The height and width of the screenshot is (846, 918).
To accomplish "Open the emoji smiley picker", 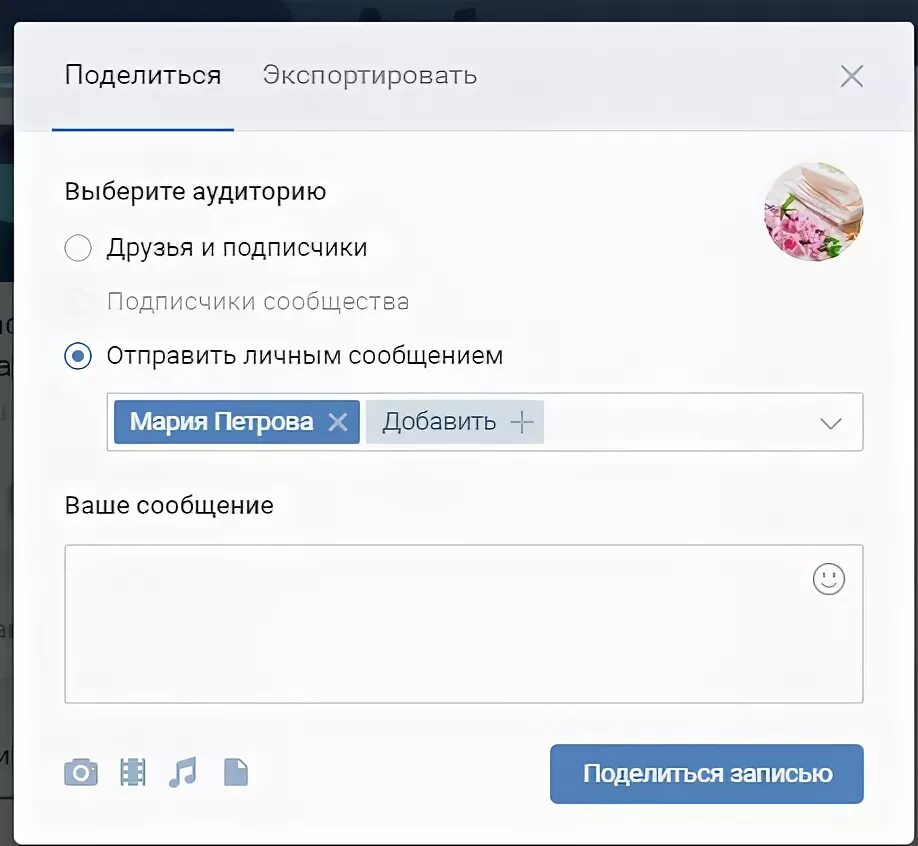I will (x=828, y=579).
